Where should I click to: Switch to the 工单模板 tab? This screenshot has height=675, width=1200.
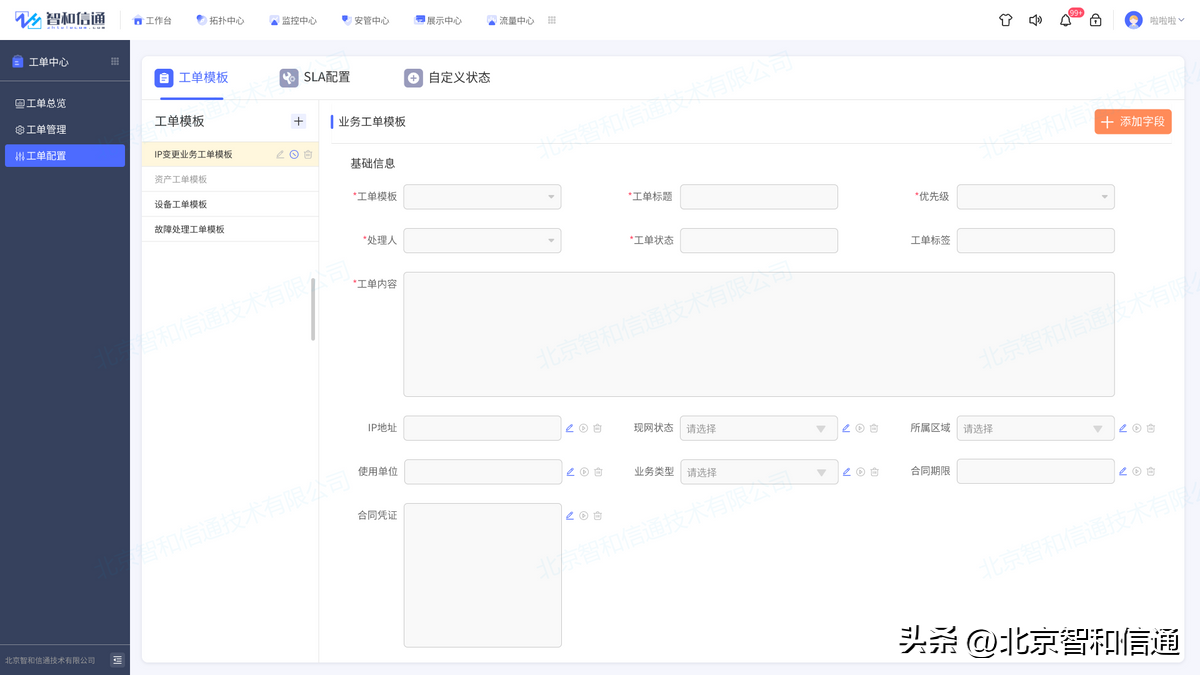[192, 77]
